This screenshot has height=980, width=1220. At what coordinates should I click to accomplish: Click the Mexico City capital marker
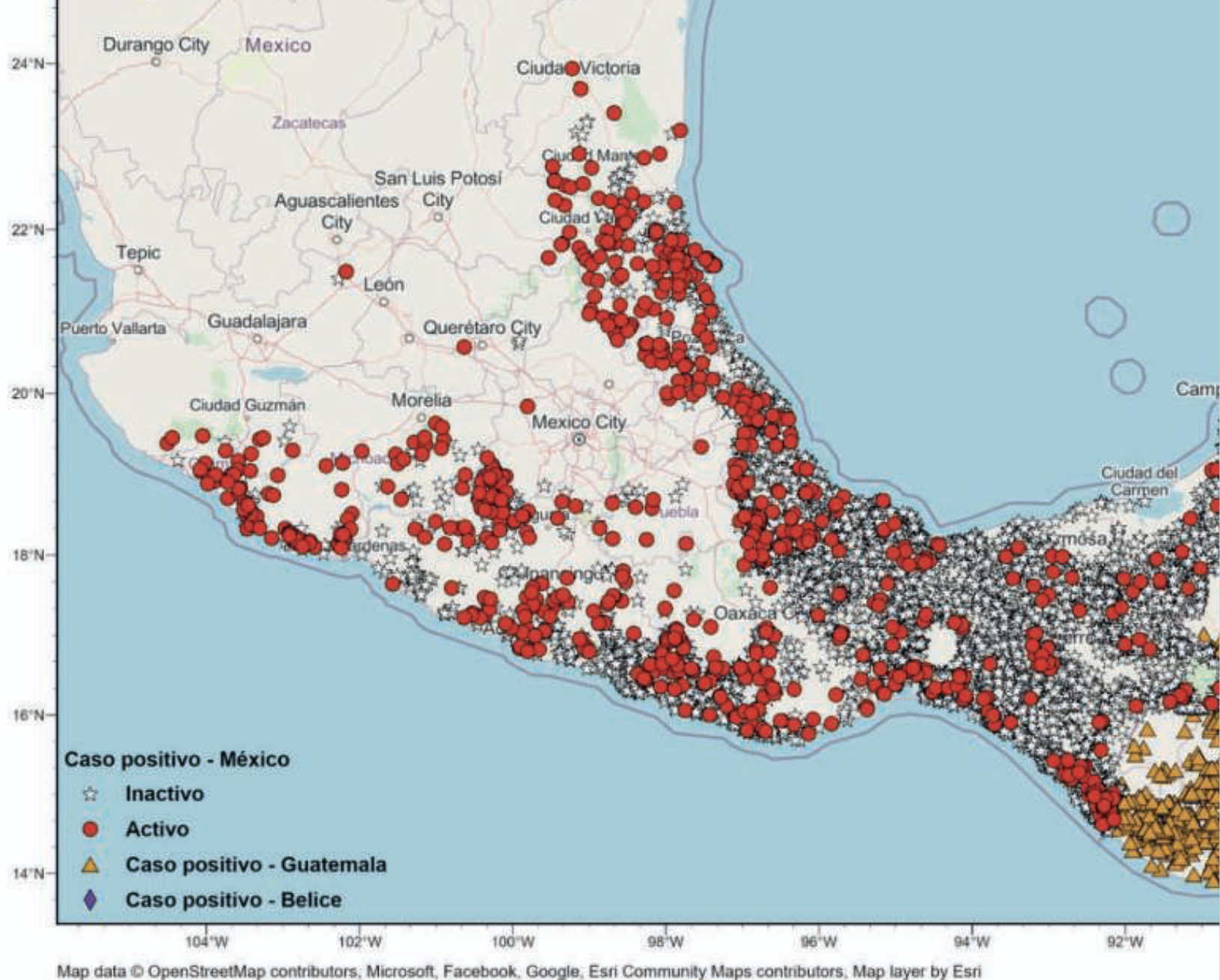pos(579,439)
